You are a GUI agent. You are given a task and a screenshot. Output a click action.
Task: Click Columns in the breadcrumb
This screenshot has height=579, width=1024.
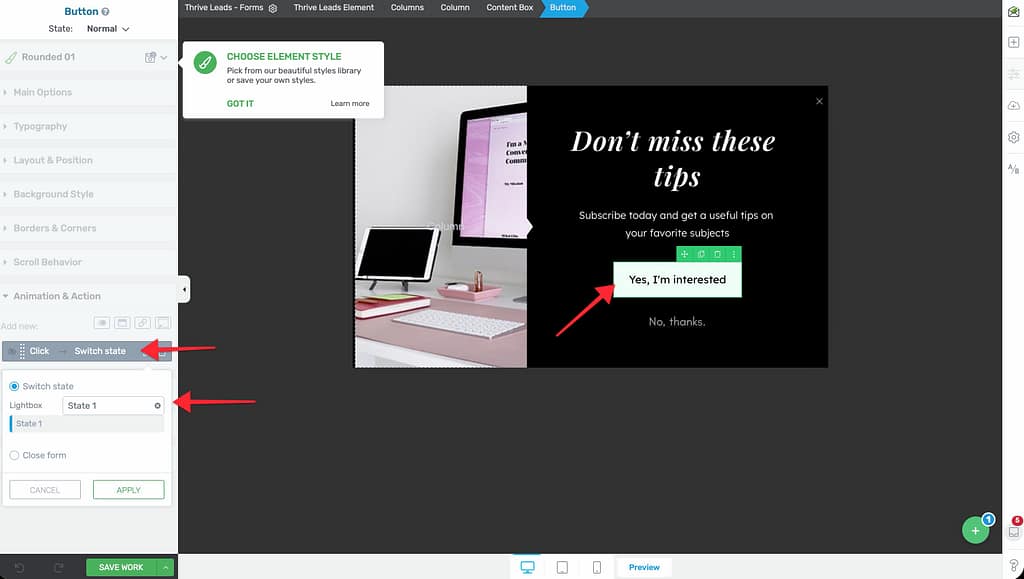point(407,8)
